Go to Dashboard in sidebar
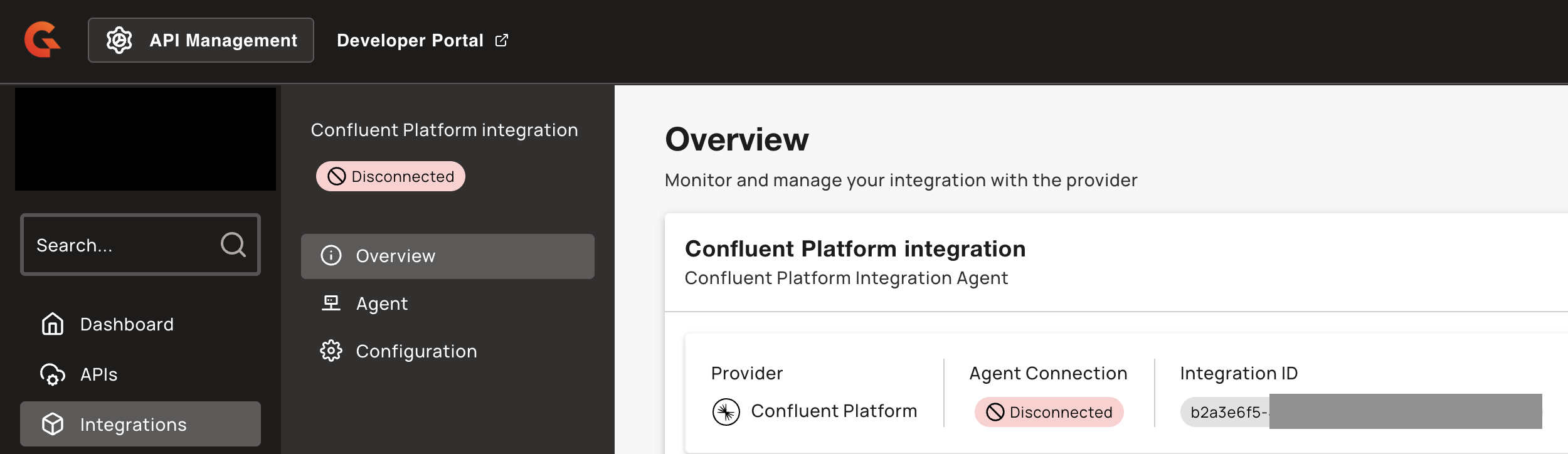Screen dimensions: 1568x454 tap(127, 324)
